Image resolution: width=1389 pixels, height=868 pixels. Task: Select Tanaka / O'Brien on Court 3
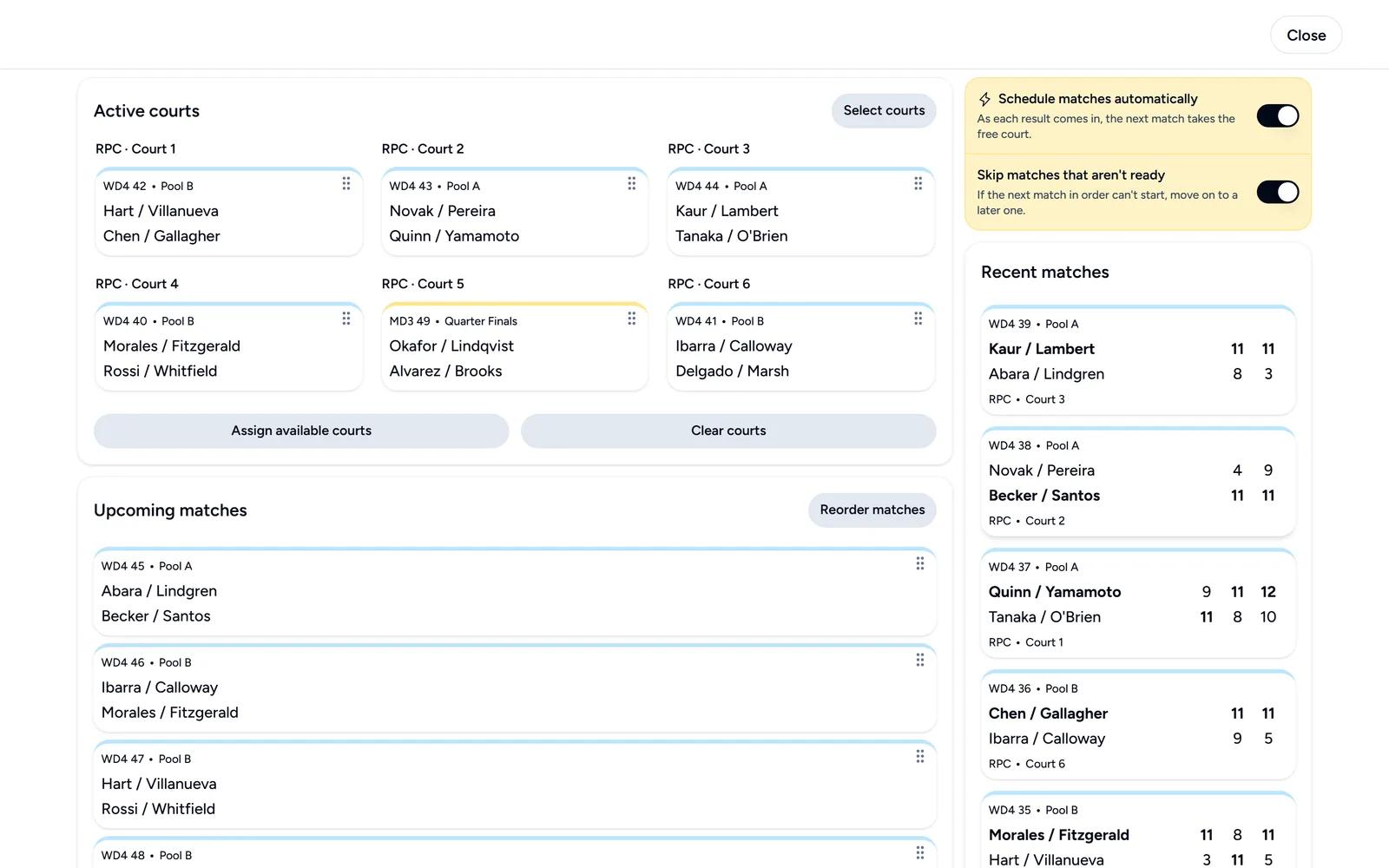[732, 236]
